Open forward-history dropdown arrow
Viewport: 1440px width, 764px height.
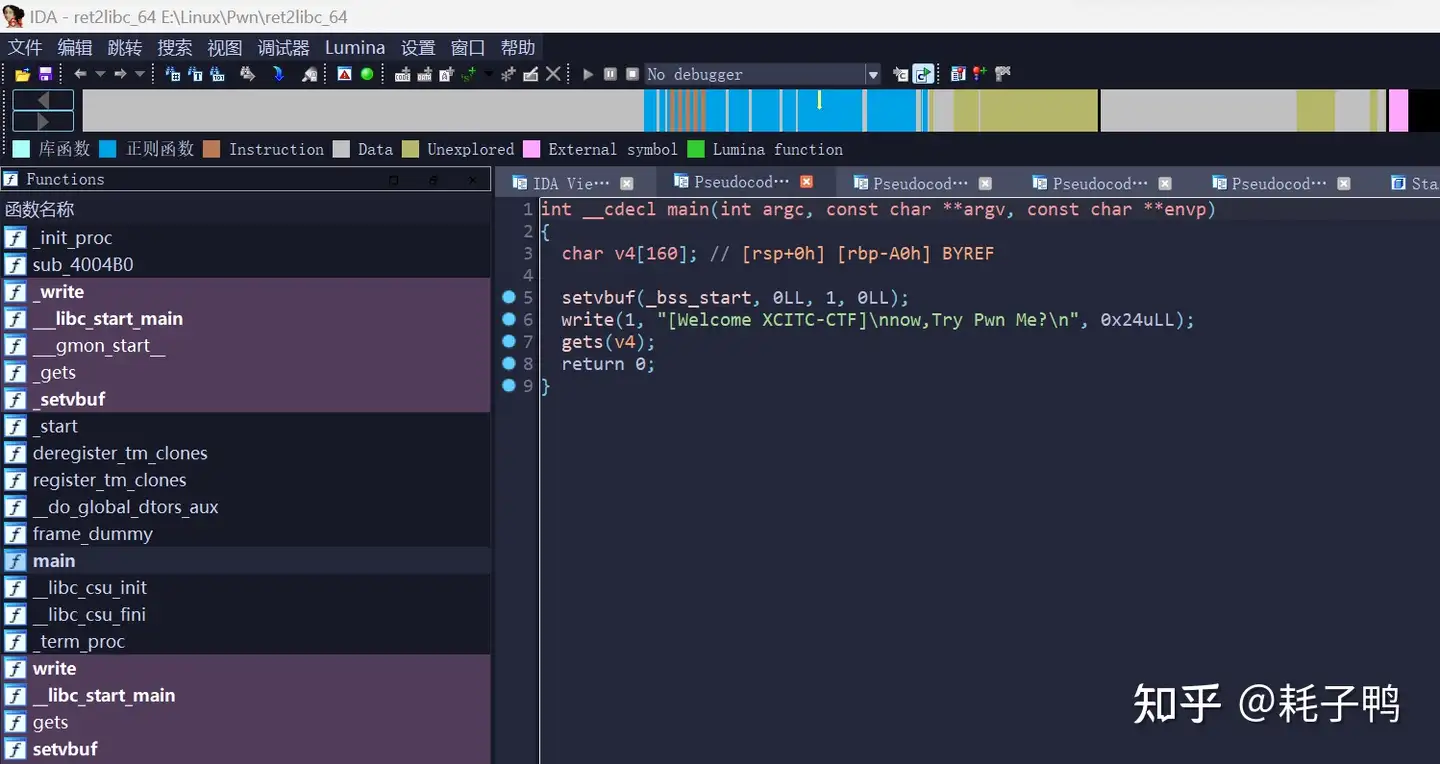click(140, 74)
